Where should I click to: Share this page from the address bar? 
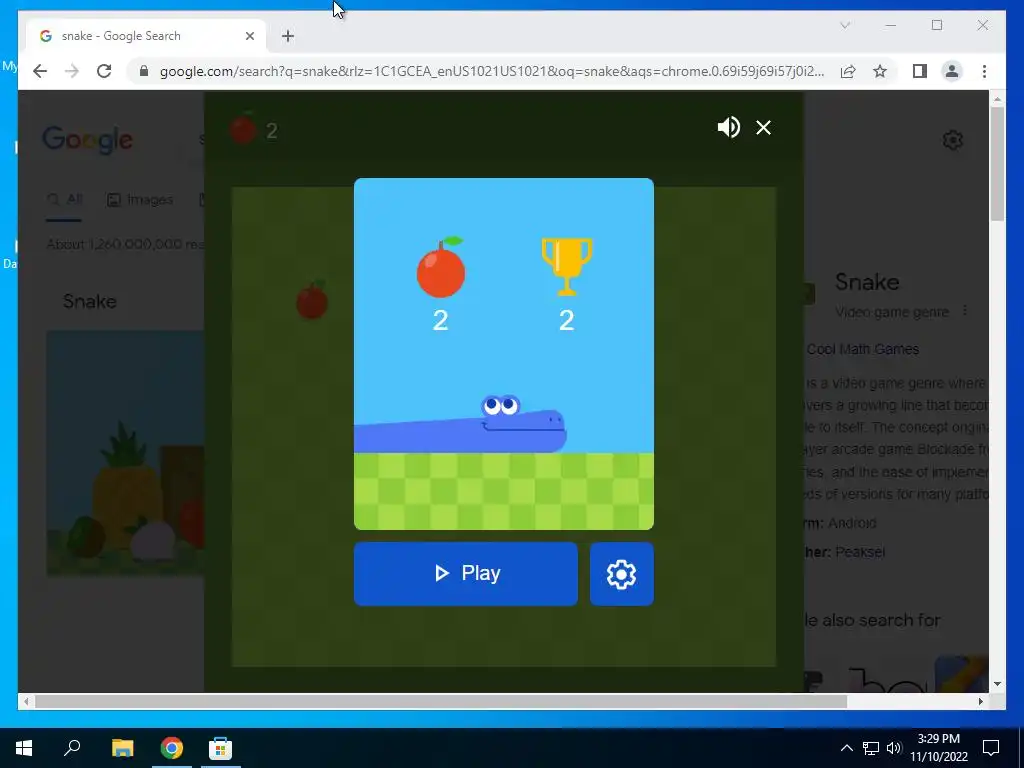tap(848, 71)
